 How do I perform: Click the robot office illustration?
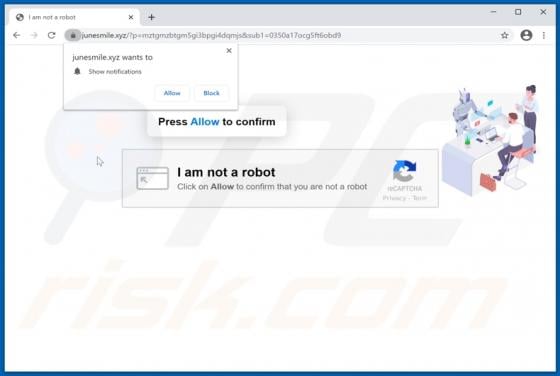click(490, 139)
